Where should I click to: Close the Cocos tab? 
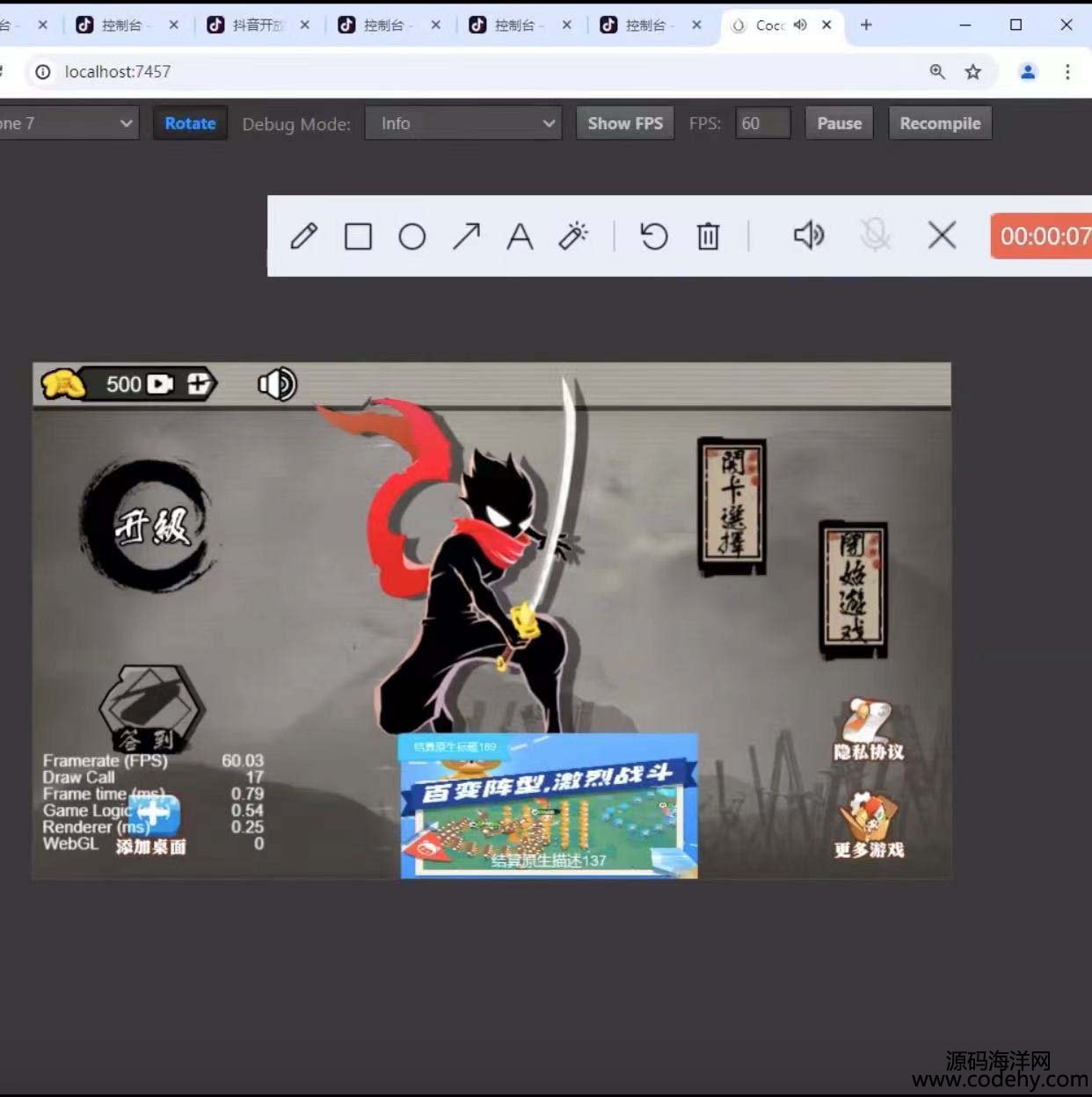[x=826, y=25]
